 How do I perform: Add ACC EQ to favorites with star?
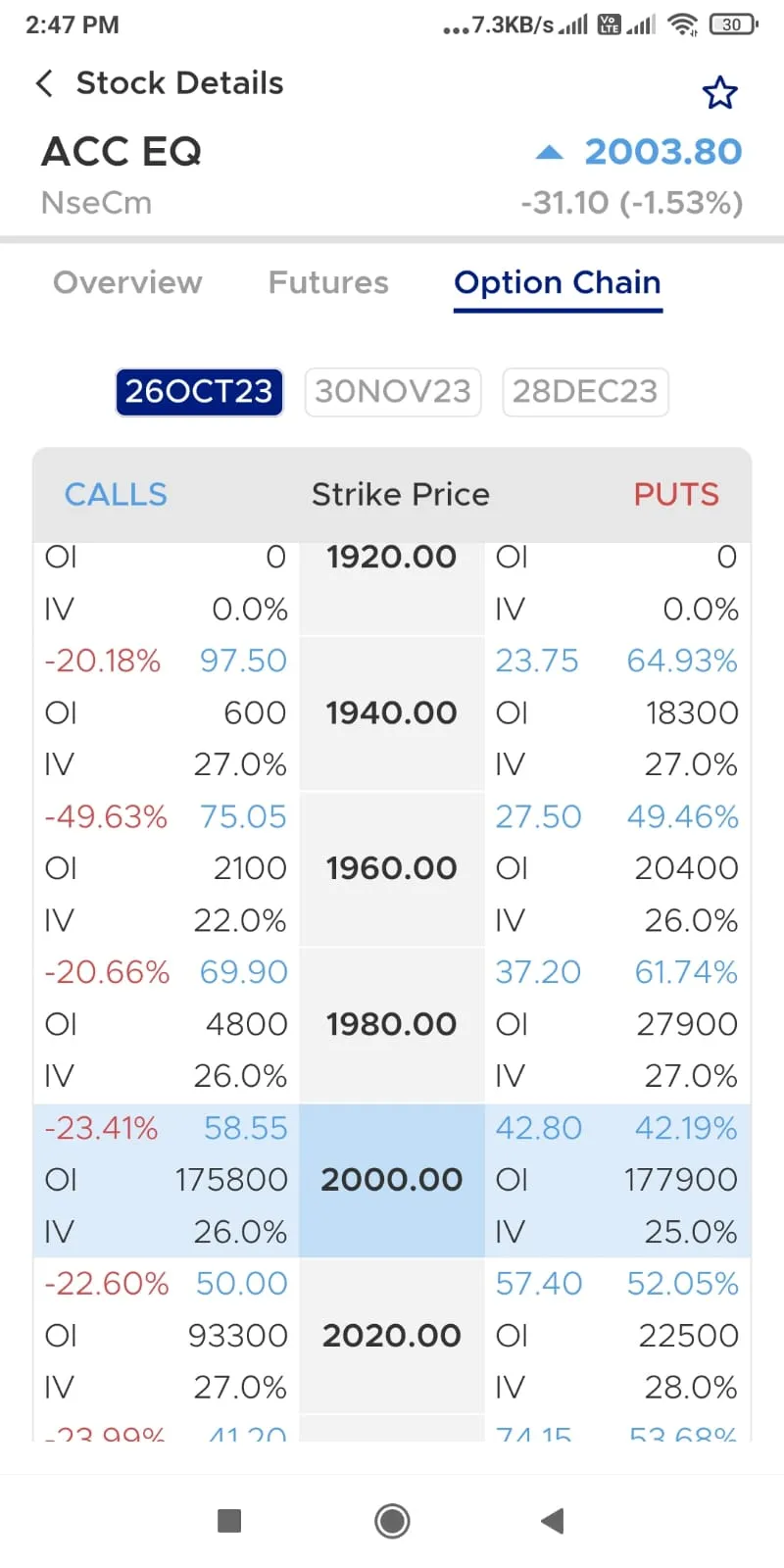pos(719,93)
